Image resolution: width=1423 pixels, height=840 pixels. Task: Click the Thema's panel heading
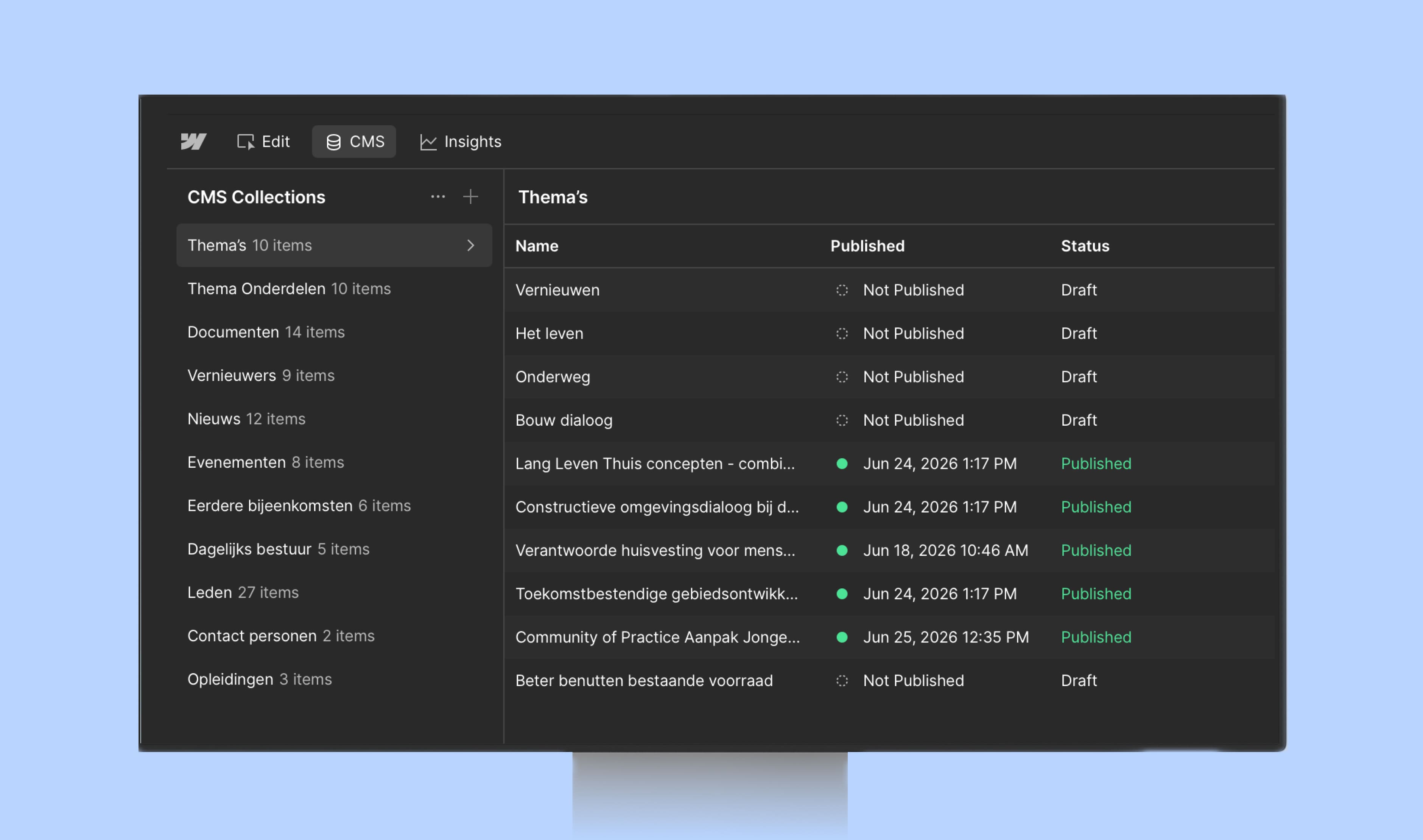click(x=553, y=197)
